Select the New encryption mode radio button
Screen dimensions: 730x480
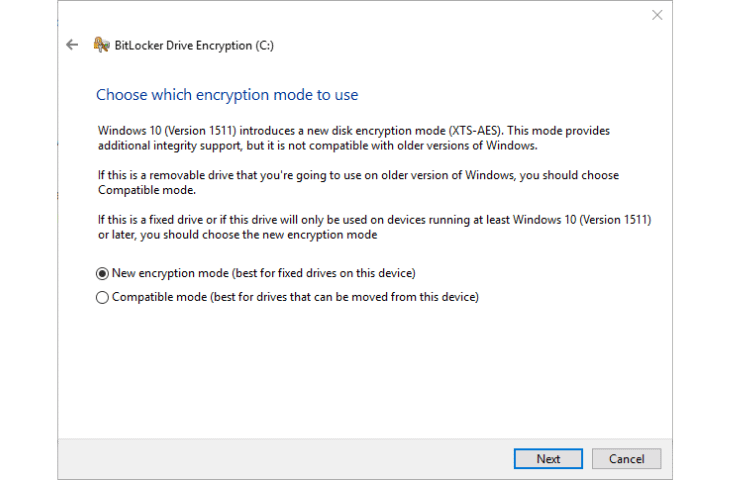coord(102,273)
